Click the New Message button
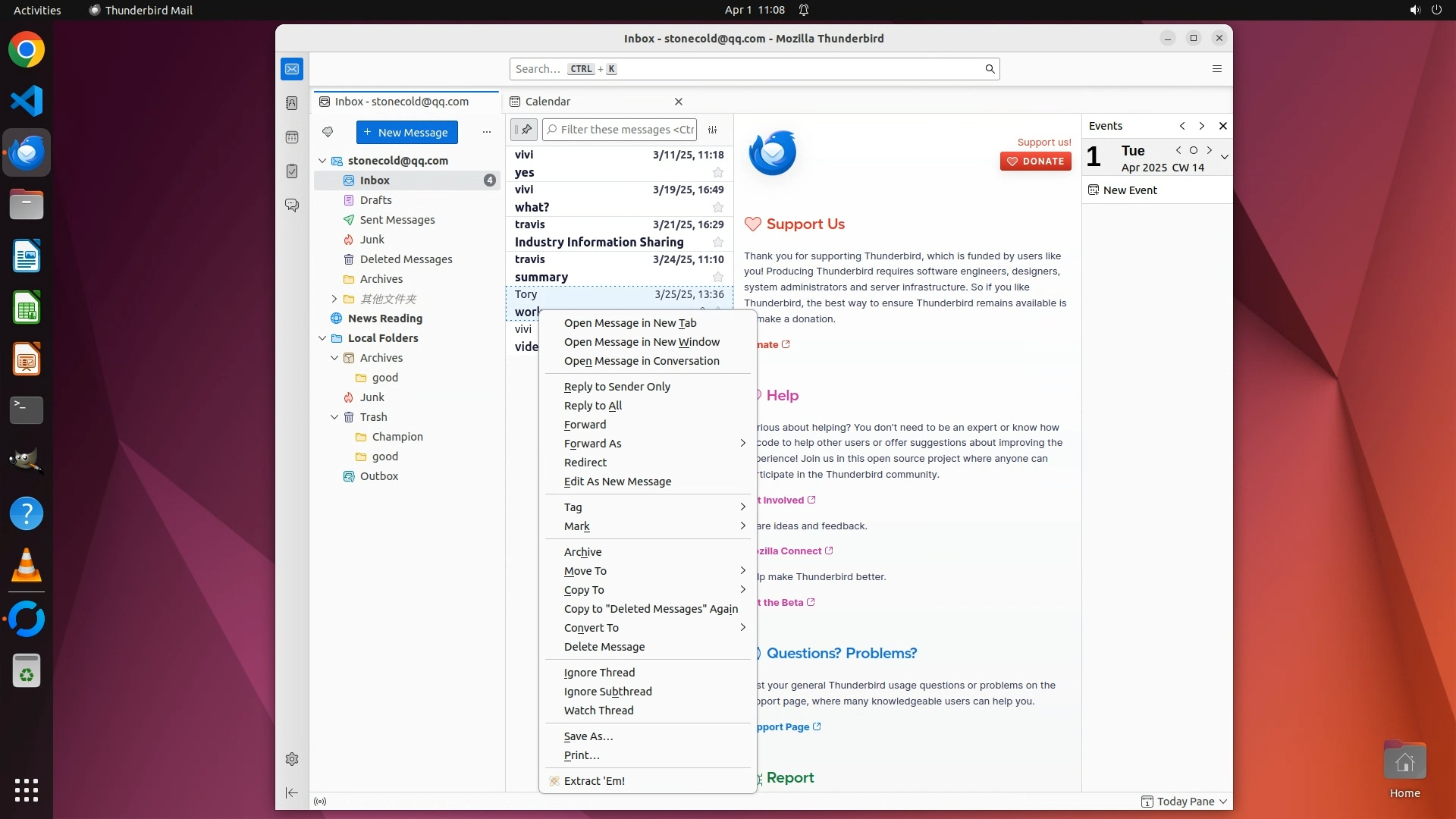 pyautogui.click(x=407, y=132)
